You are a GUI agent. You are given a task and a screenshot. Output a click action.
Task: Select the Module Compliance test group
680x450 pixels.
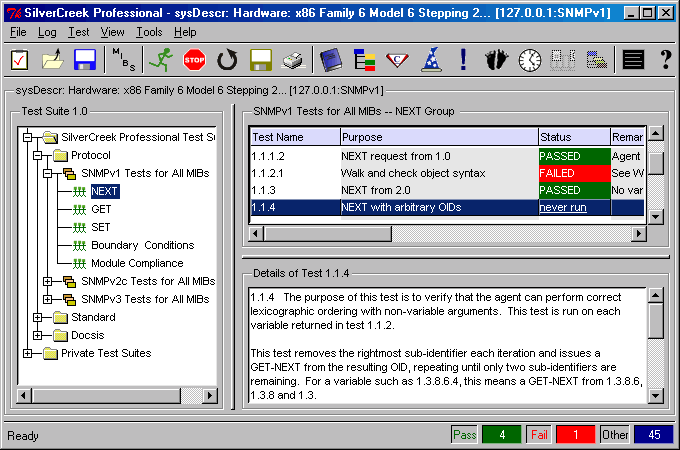click(x=137, y=263)
